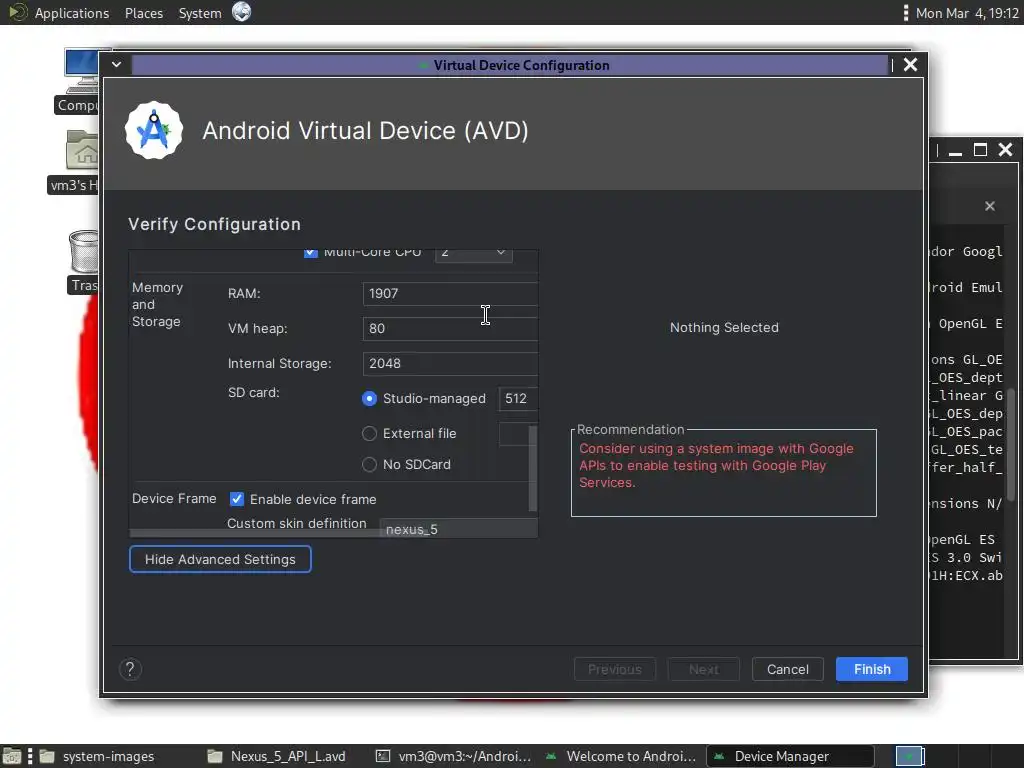Select No SDCard option
Viewport: 1024px width, 768px height.
(369, 464)
